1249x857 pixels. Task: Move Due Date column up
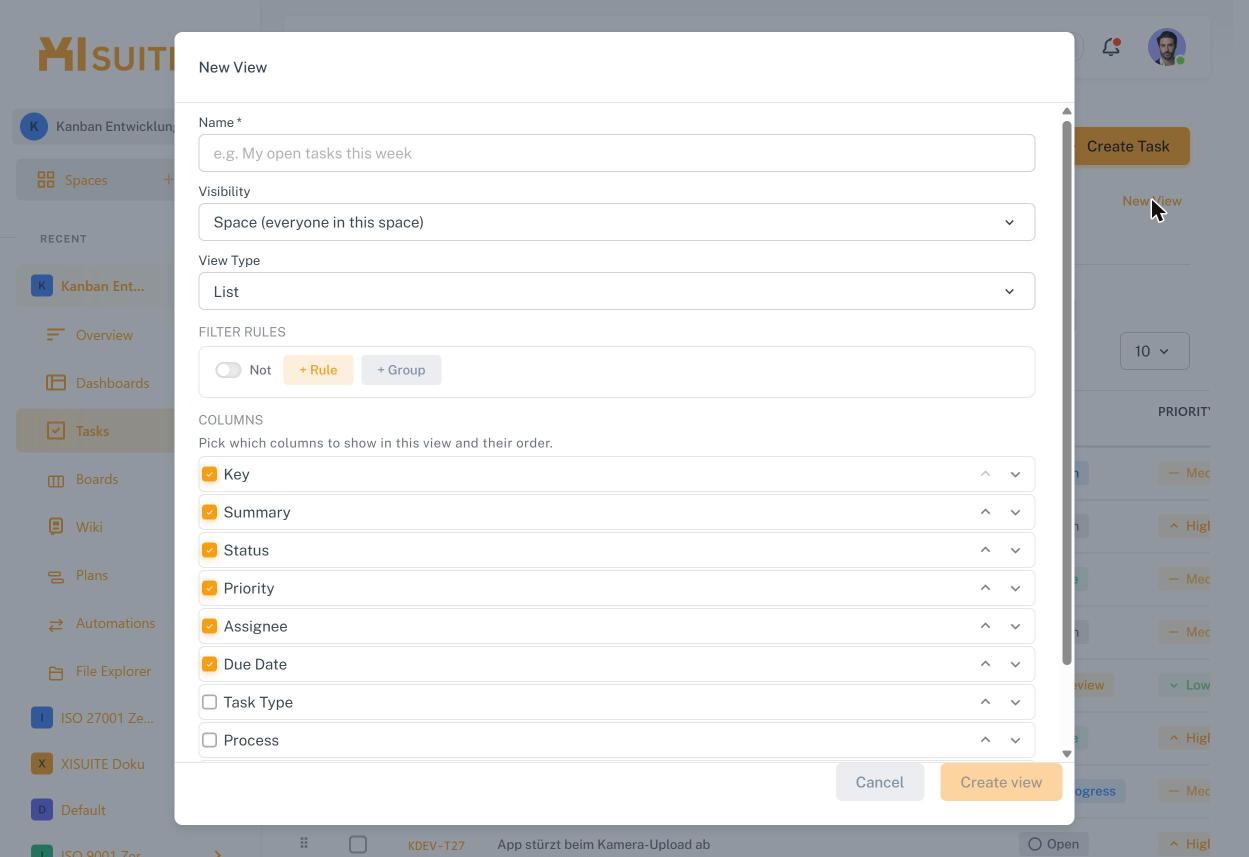click(x=985, y=664)
